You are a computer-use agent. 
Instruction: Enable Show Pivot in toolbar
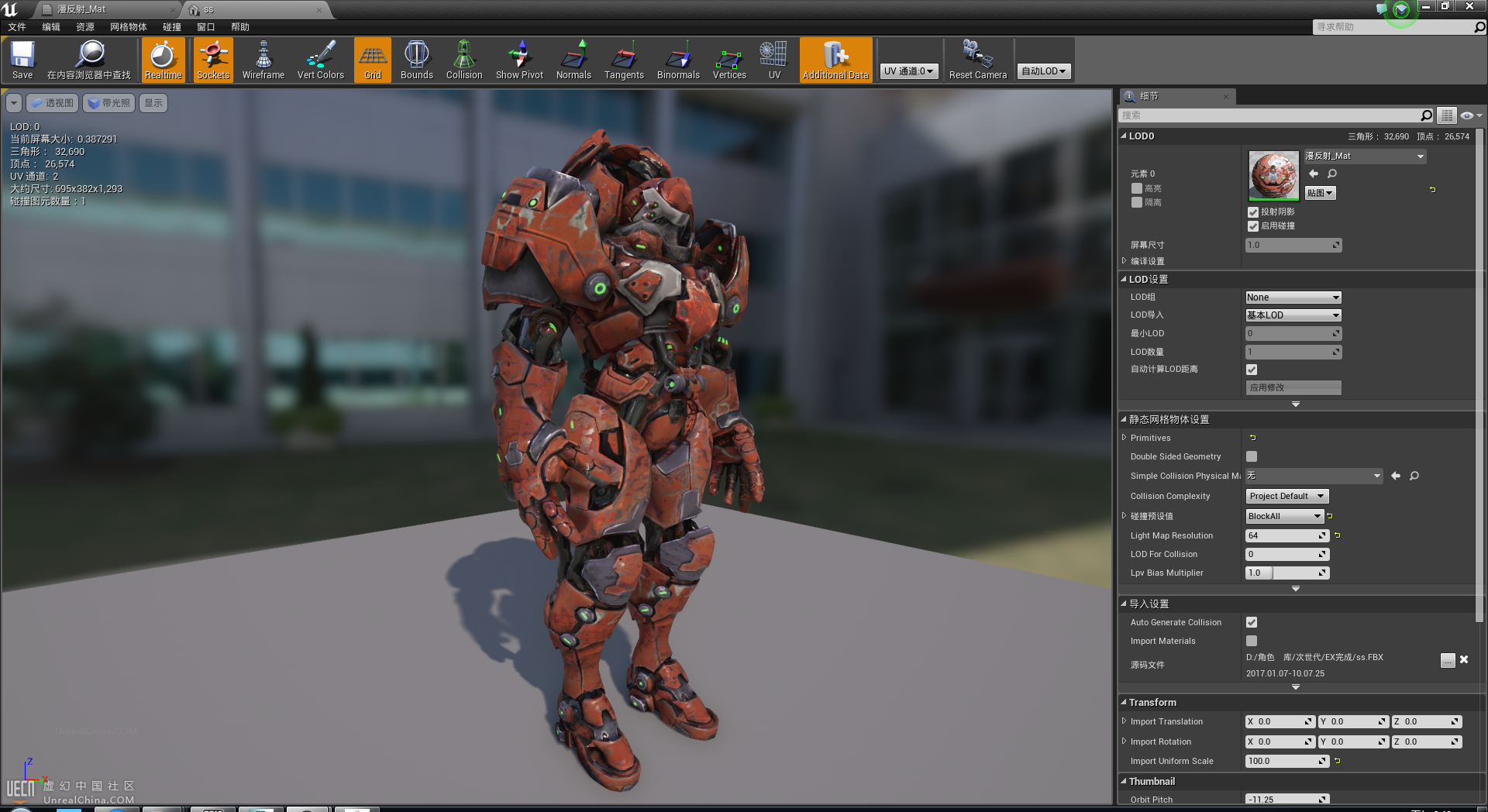(519, 60)
